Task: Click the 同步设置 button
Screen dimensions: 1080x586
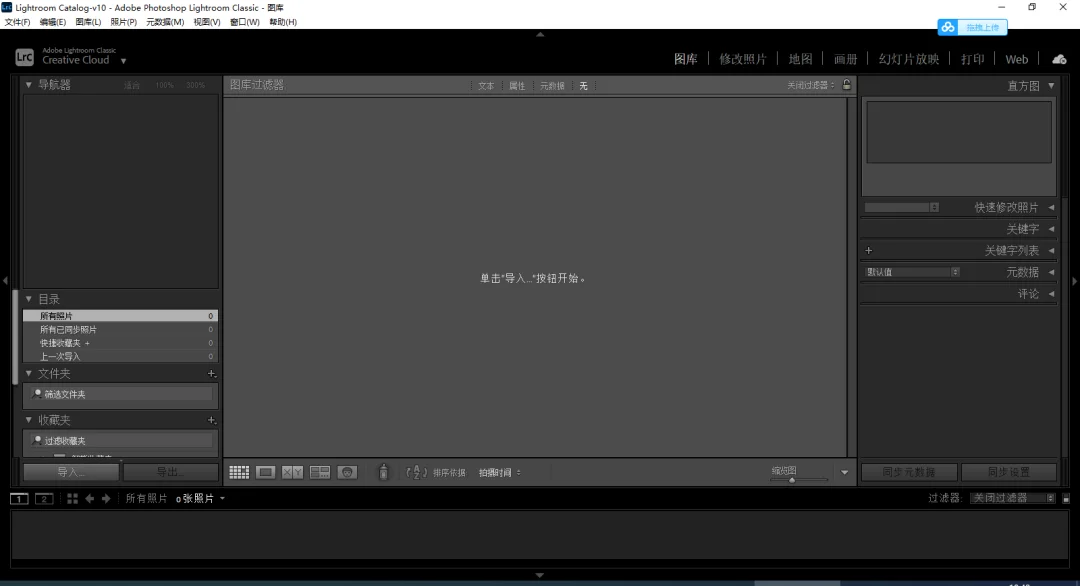Action: click(1009, 472)
